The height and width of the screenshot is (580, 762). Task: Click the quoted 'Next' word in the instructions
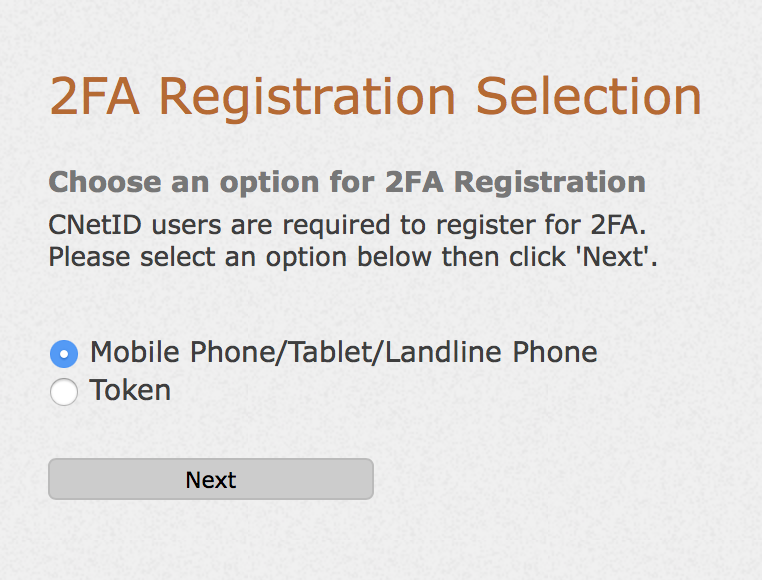coord(616,257)
